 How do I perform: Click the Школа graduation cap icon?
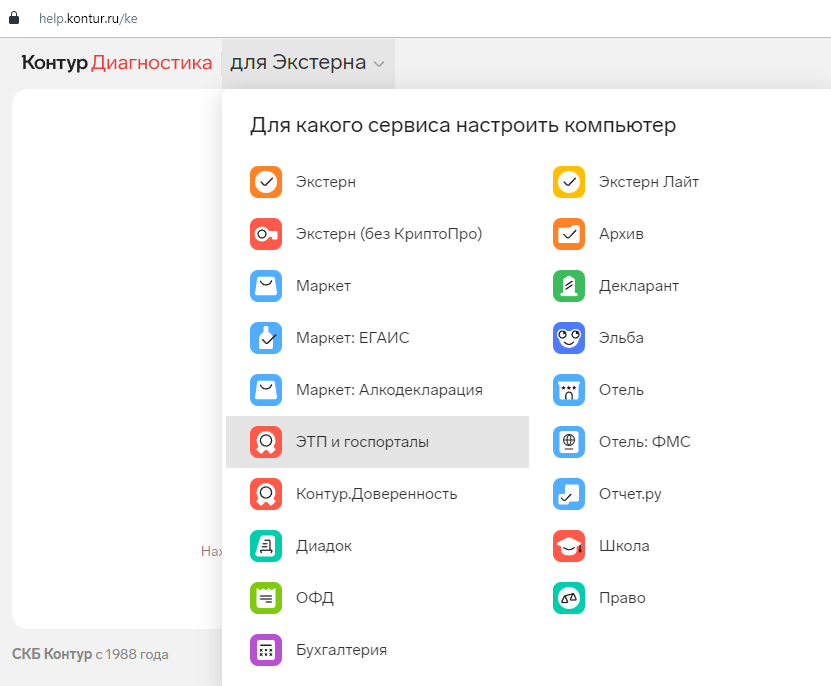[569, 546]
